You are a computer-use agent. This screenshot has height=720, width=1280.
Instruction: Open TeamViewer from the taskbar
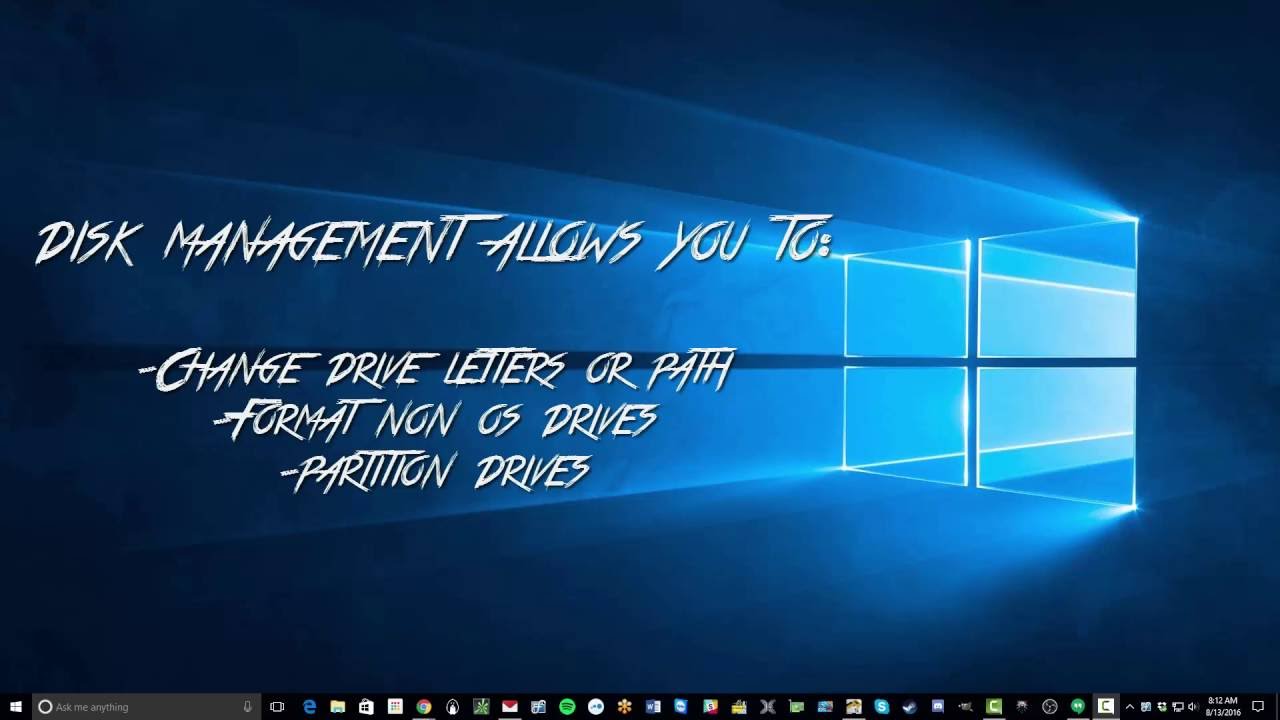pos(681,706)
